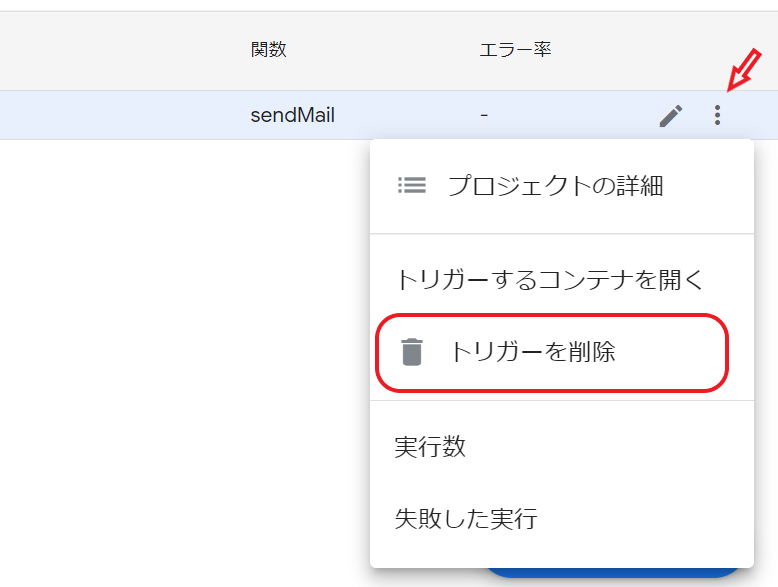Screen dimensions: 778x587
Task: Click empty part of sendMail trigger row
Action: pos(124,115)
